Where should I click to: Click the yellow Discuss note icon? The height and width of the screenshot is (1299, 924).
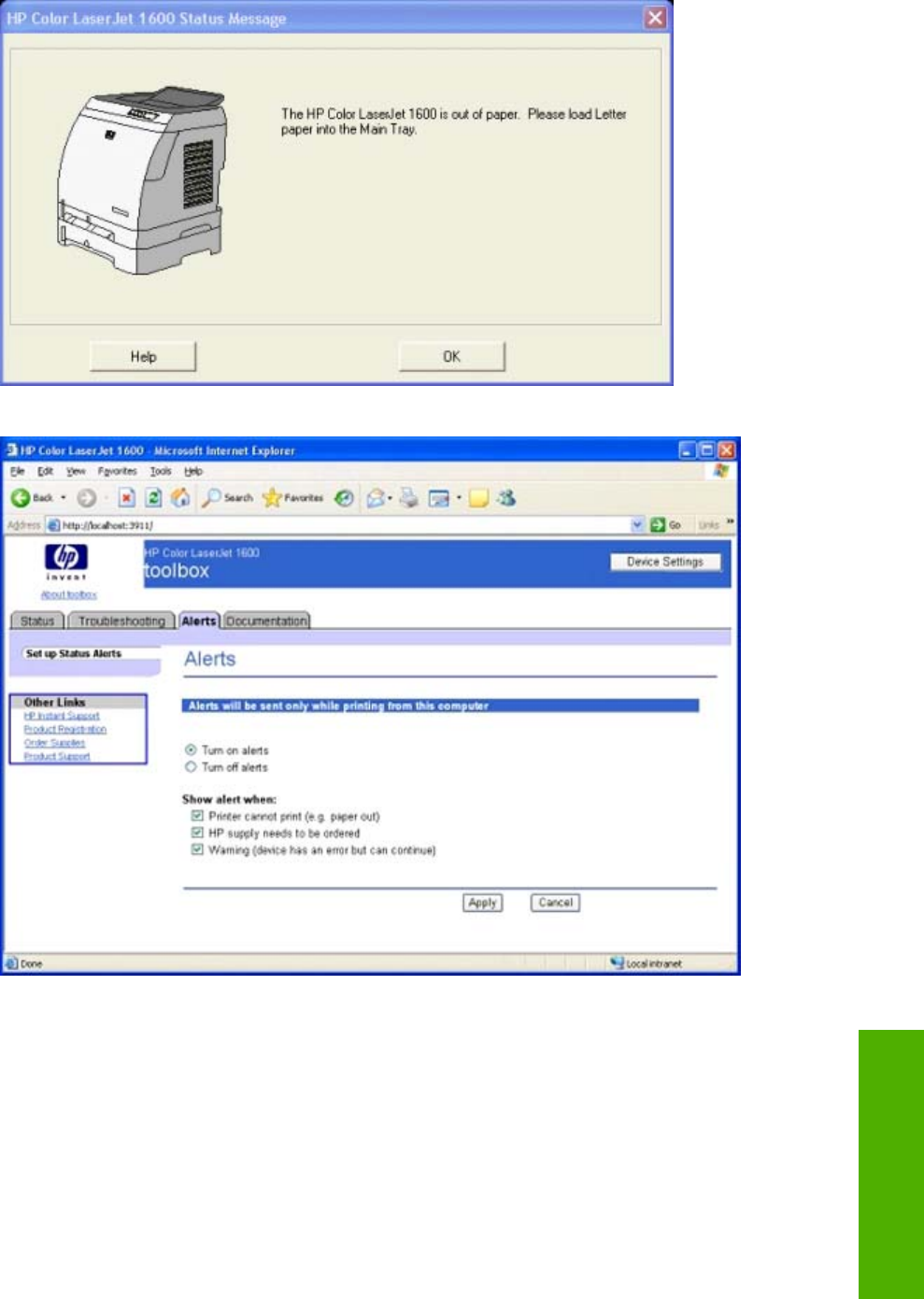point(479,498)
